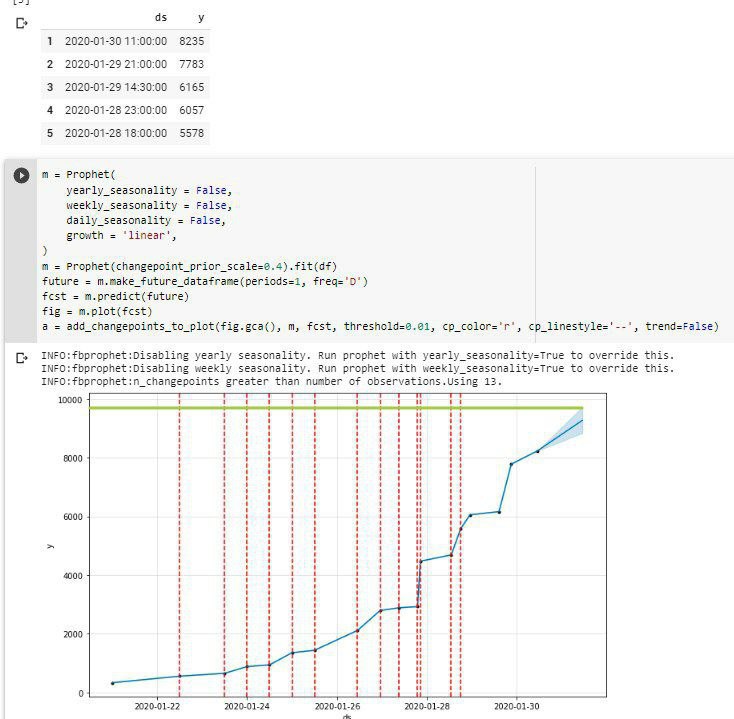734x719 pixels.
Task: Select cell '2020-01-28 23:00:00'
Action: point(116,110)
